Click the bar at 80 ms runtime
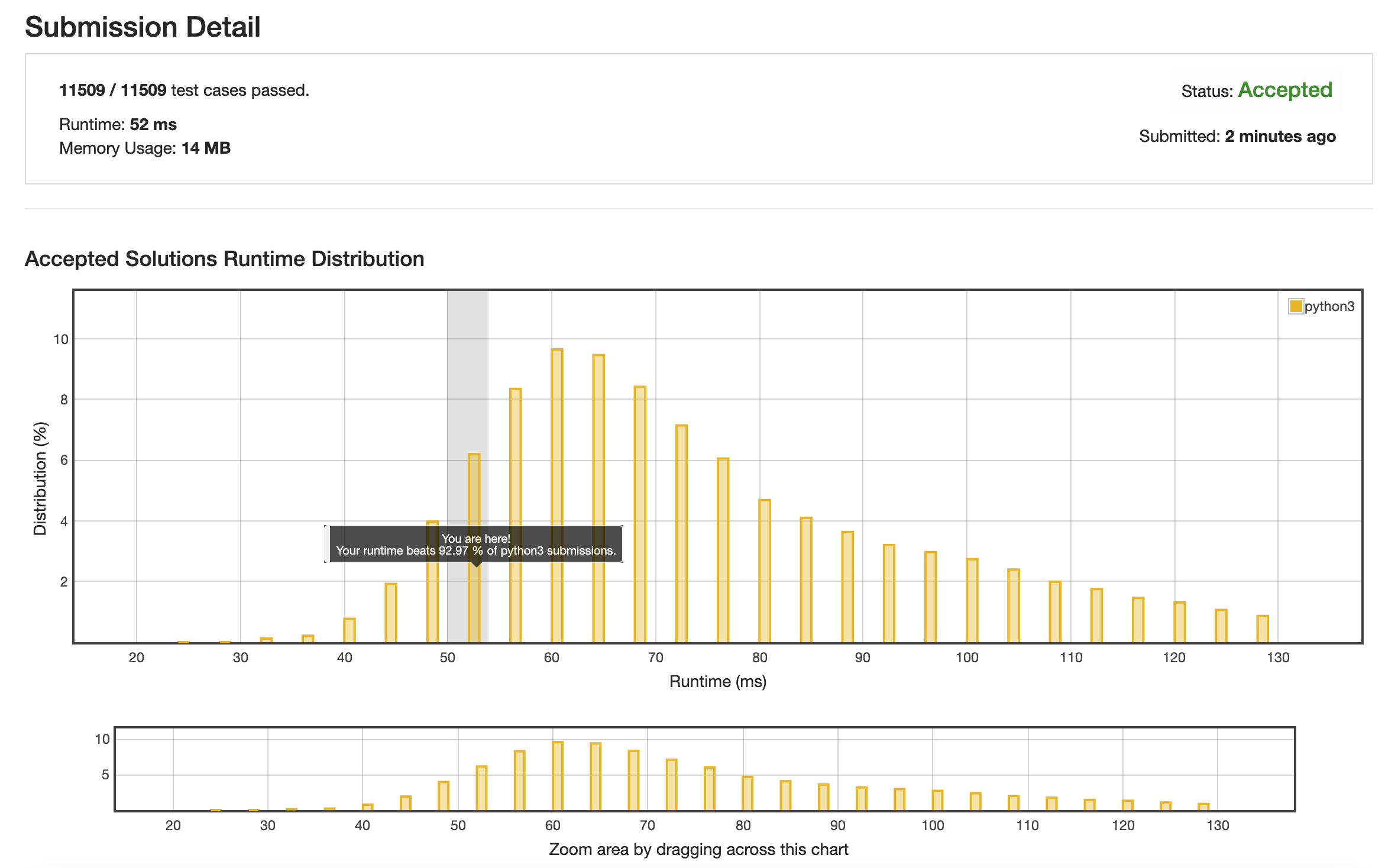This screenshot has width=1398, height=868. coord(765,571)
